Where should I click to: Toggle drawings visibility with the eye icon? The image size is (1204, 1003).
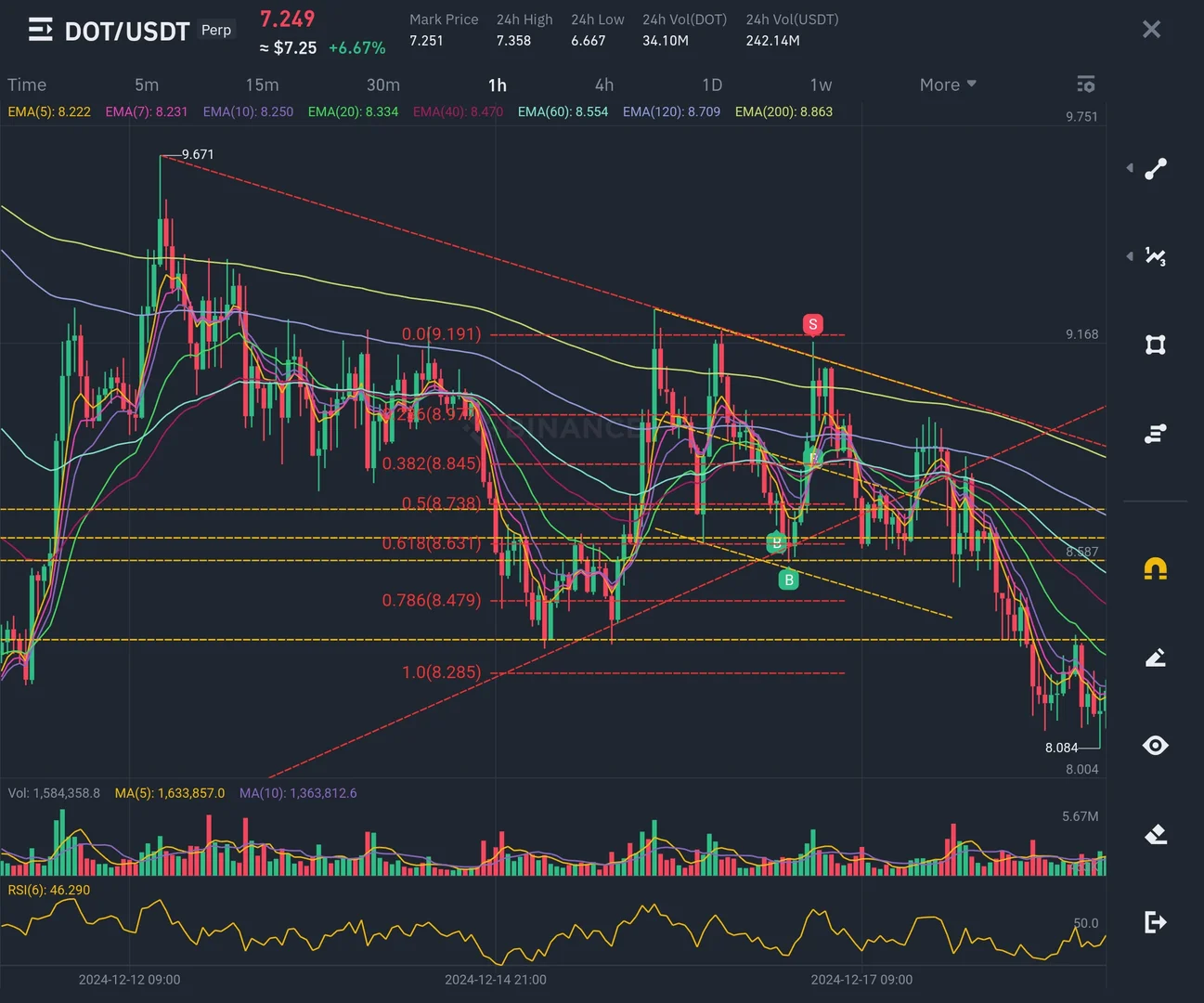(1156, 745)
